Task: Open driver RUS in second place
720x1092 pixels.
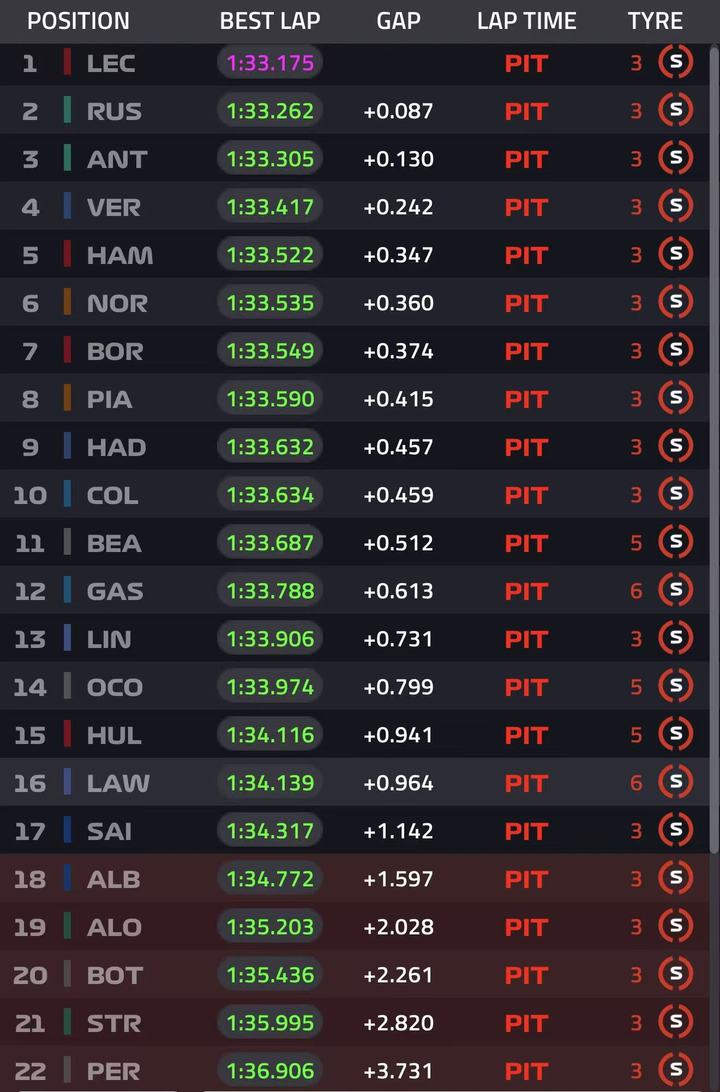Action: click(x=114, y=111)
